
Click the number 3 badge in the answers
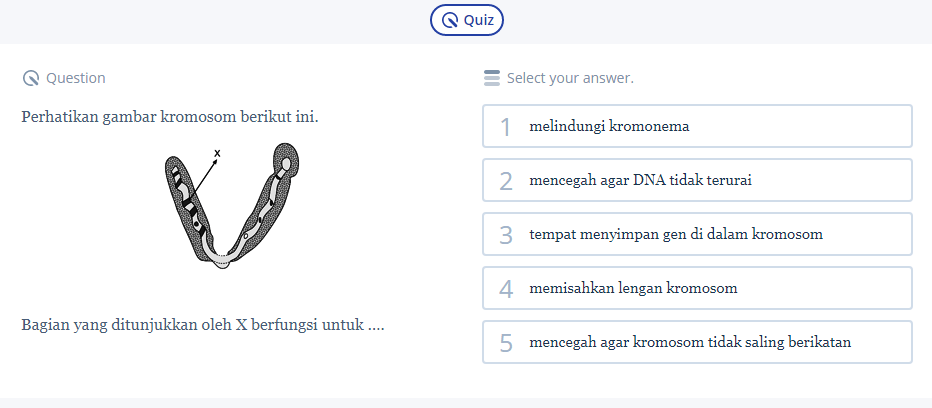click(506, 235)
